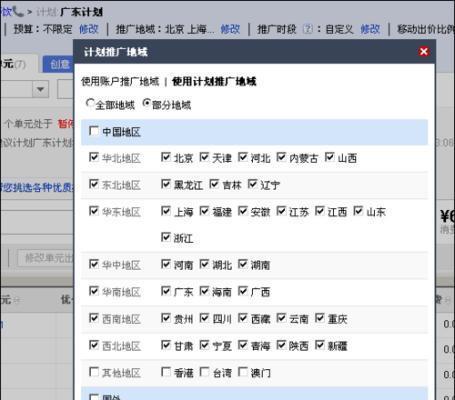
Task: Uncheck the 湖北 checkbox
Action: click(204, 264)
